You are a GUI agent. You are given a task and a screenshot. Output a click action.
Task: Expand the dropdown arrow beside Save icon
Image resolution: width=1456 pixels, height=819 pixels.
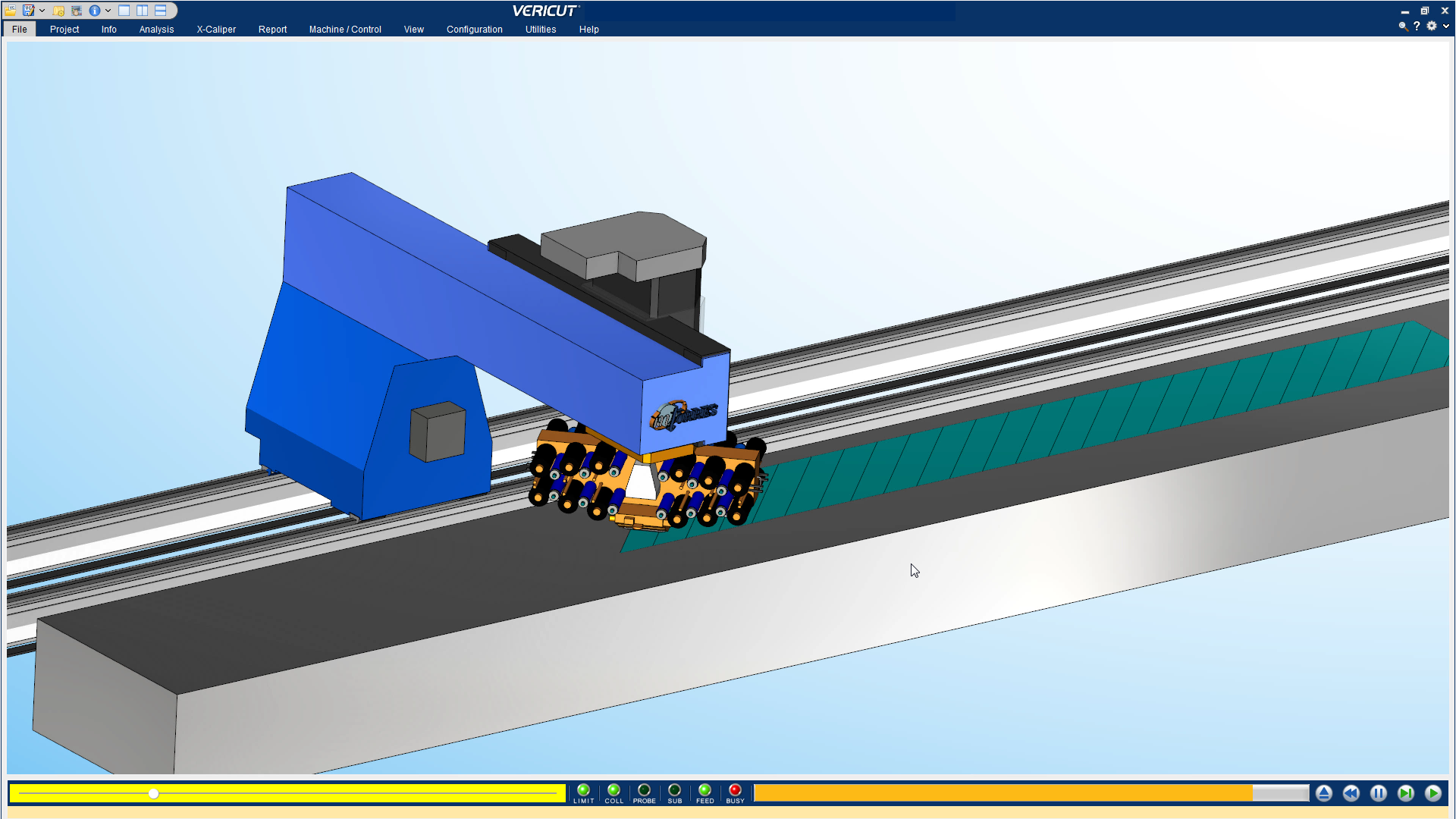[42, 11]
